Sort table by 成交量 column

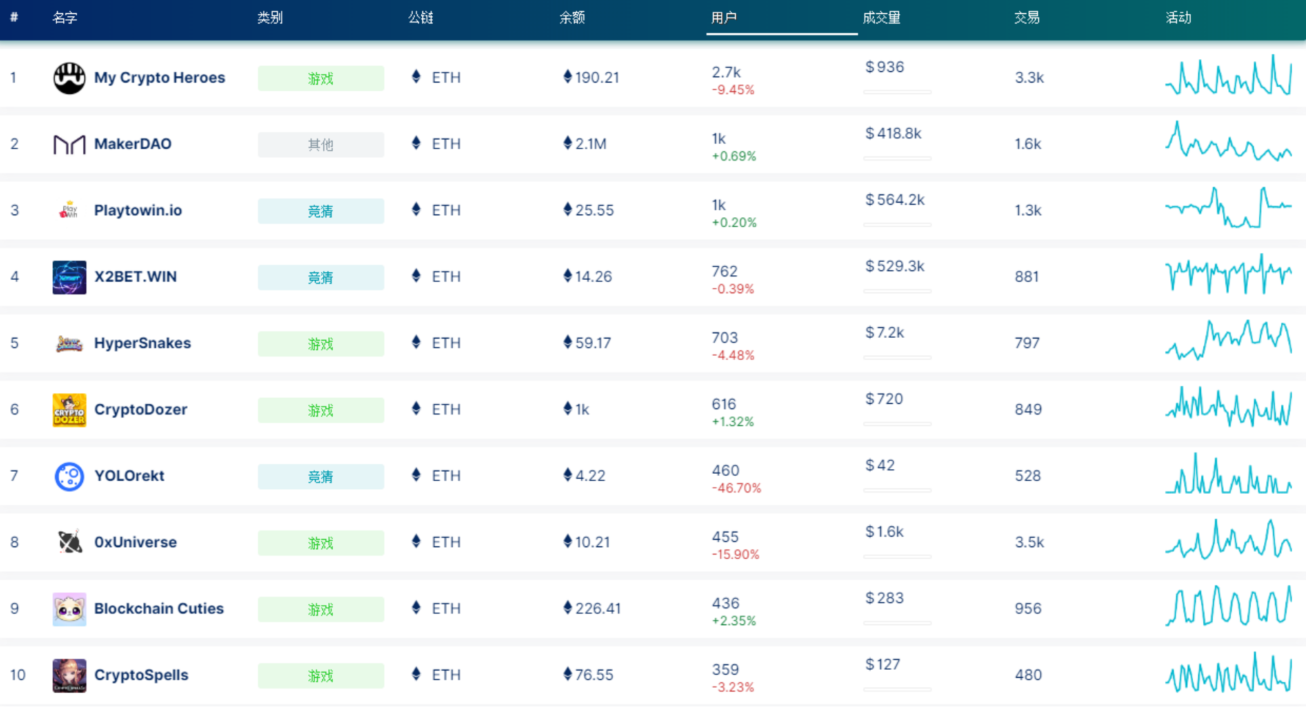coord(881,18)
